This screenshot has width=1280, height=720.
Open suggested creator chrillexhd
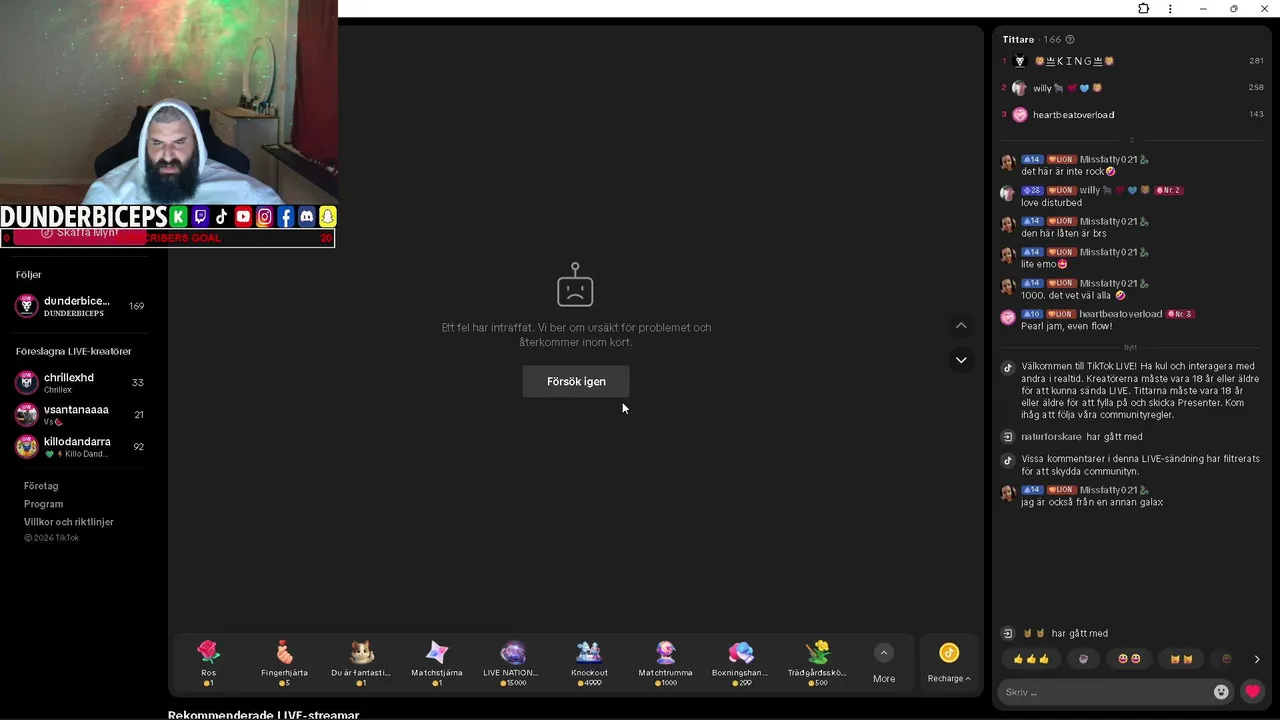[x=80, y=383]
